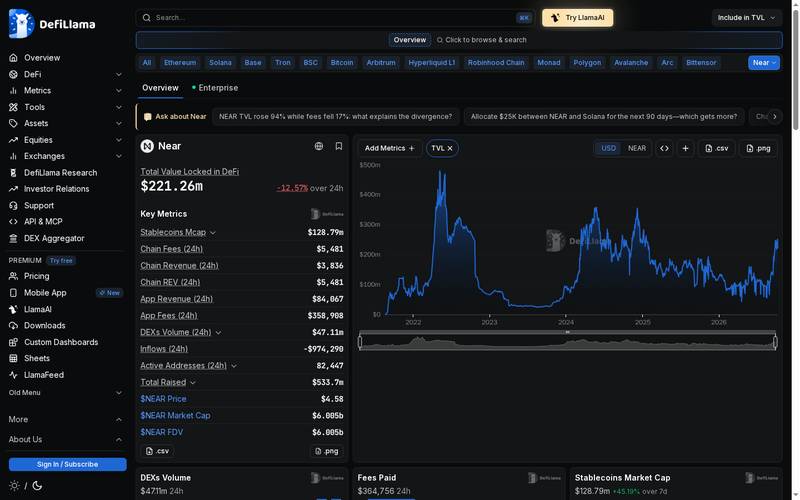Select USD chart denomination
Viewport: 800px width, 500px height.
608,148
